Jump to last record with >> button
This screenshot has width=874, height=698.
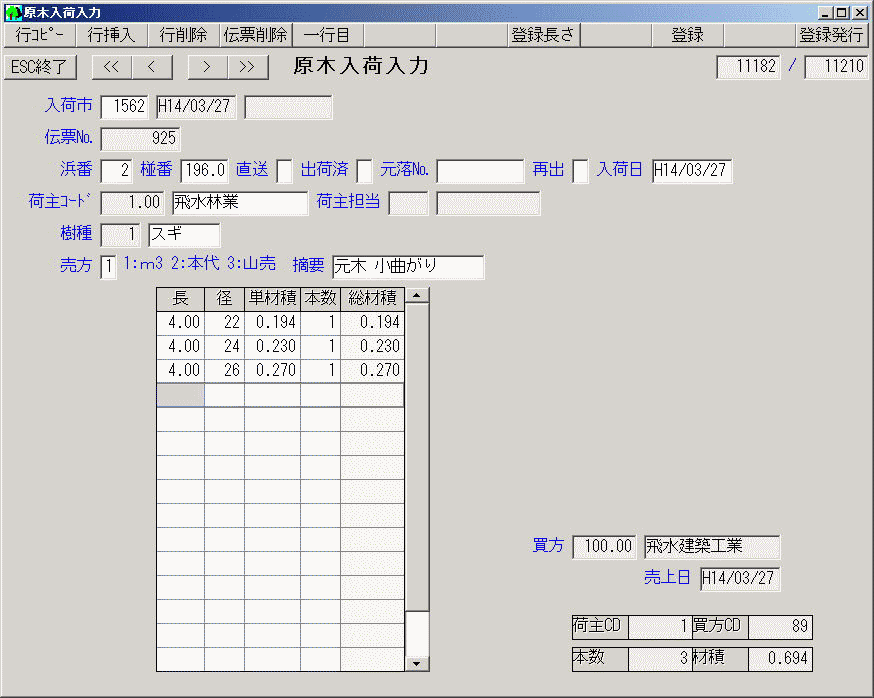coord(247,67)
